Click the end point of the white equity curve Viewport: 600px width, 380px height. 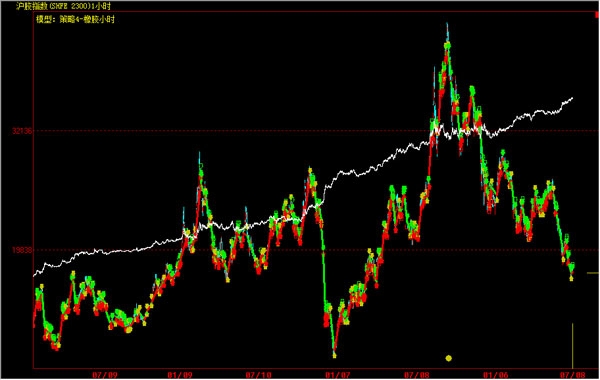coord(572,98)
